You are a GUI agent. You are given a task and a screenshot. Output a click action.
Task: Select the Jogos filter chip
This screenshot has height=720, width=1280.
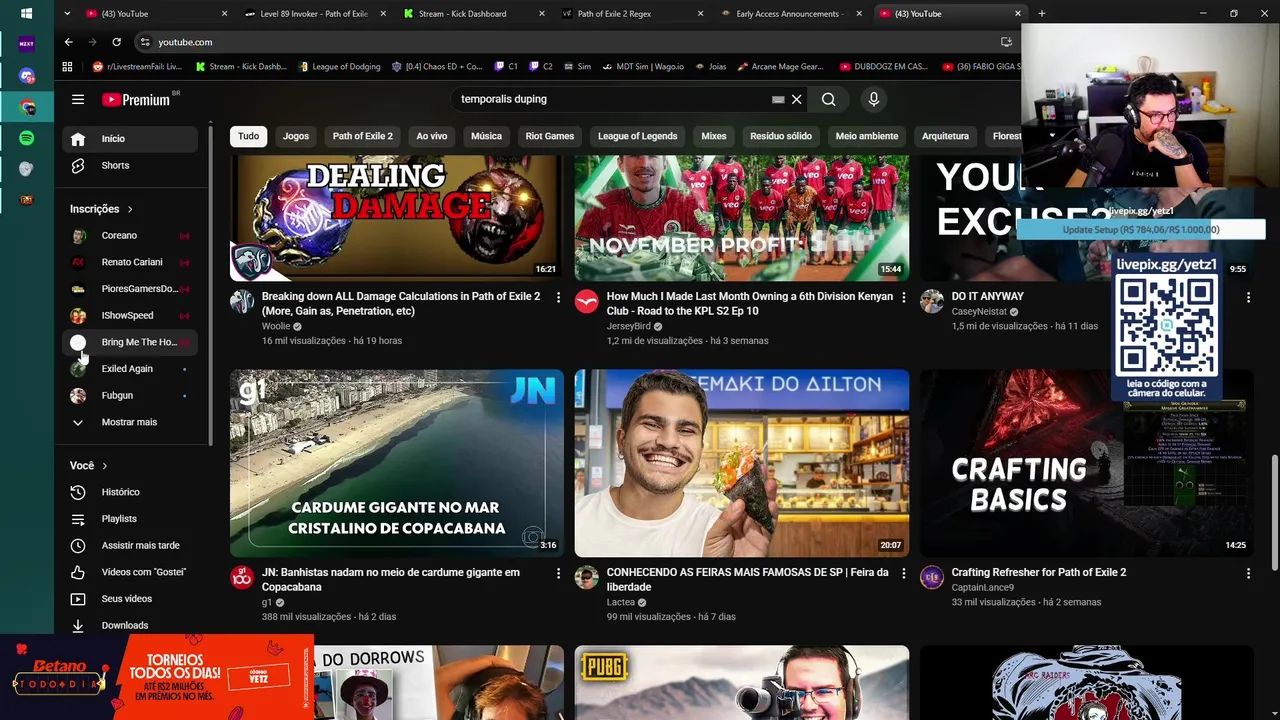pyautogui.click(x=296, y=136)
